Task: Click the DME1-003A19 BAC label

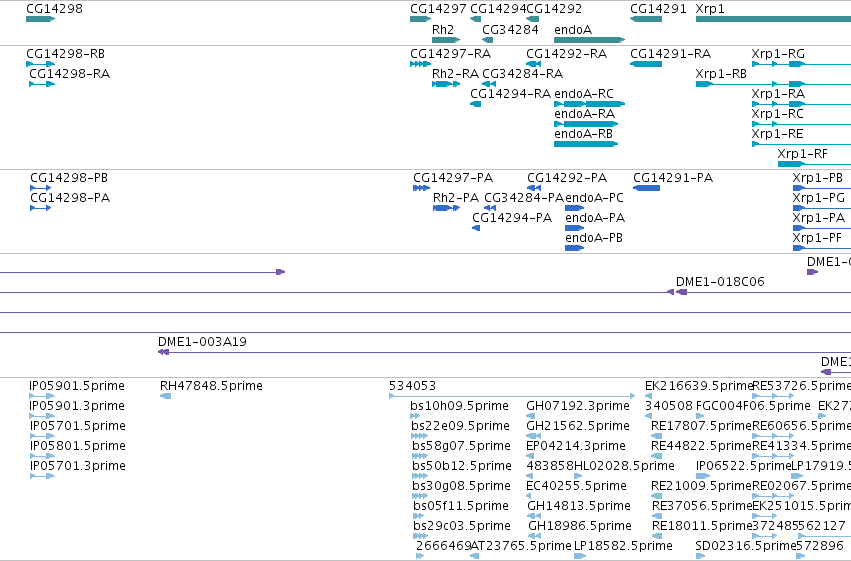Action: (x=202, y=342)
